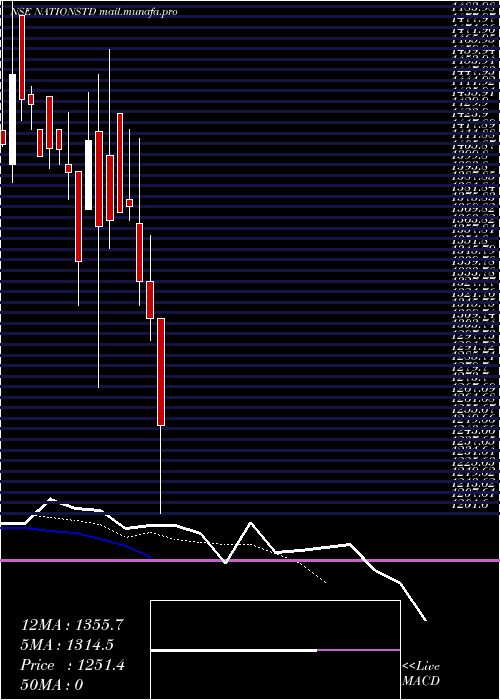Screen dimensions: 500x700
Task: Click the tall red candlestick body at the chart bottom
Action: pos(161,372)
